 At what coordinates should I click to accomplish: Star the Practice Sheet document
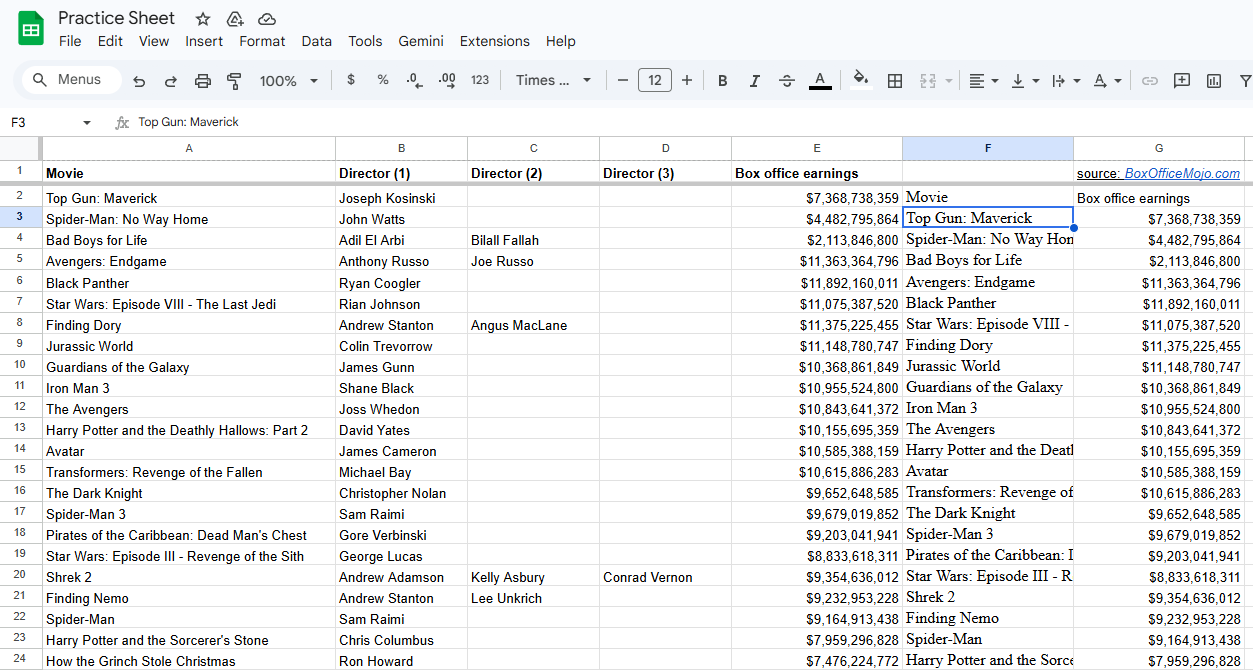coord(202,18)
